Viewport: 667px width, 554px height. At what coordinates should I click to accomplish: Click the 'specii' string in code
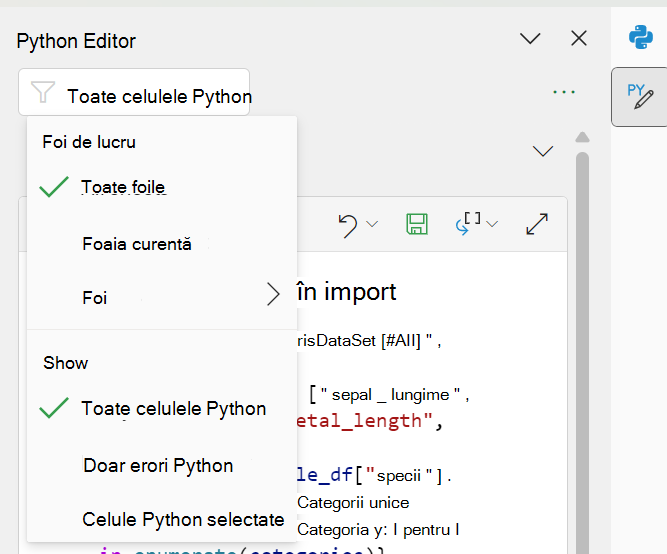pyautogui.click(x=399, y=475)
